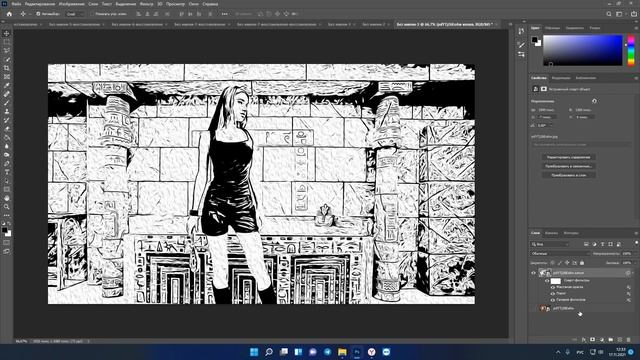Switch to the Channels tab
The height and width of the screenshot is (360, 640).
[x=551, y=233]
